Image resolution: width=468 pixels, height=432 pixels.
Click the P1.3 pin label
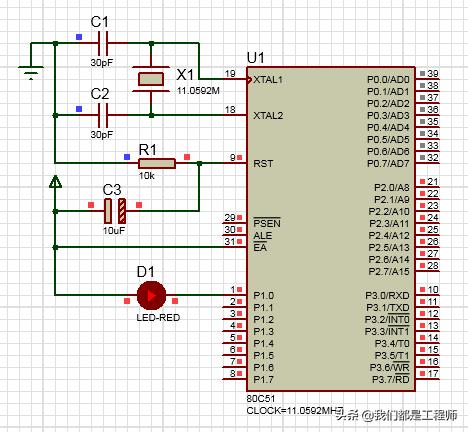click(x=263, y=332)
